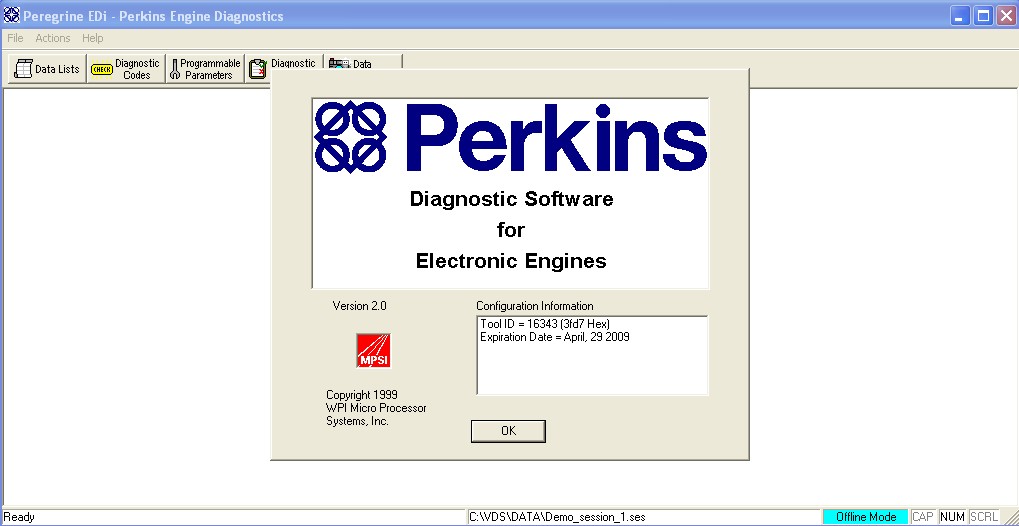Image resolution: width=1019 pixels, height=526 pixels.
Task: Open the Help menu
Action: [92, 38]
